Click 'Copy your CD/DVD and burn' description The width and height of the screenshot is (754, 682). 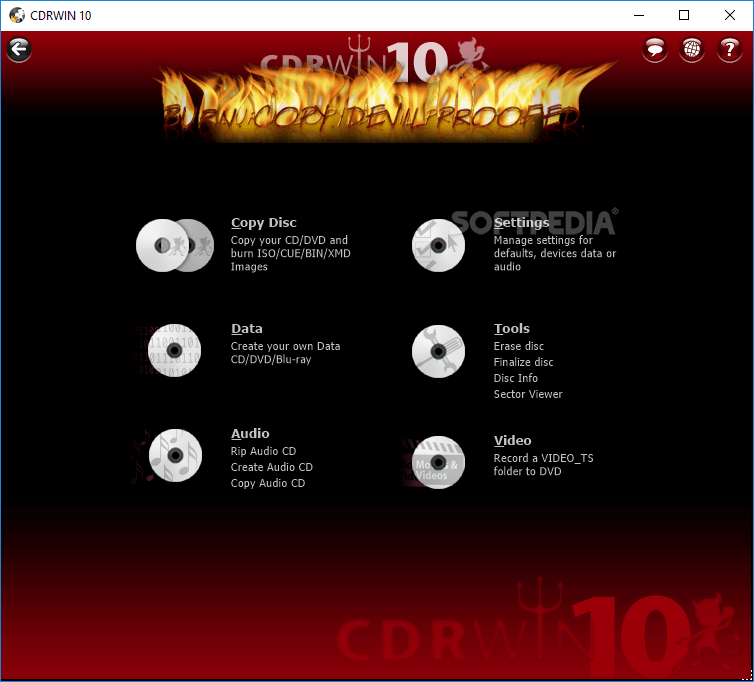click(290, 253)
